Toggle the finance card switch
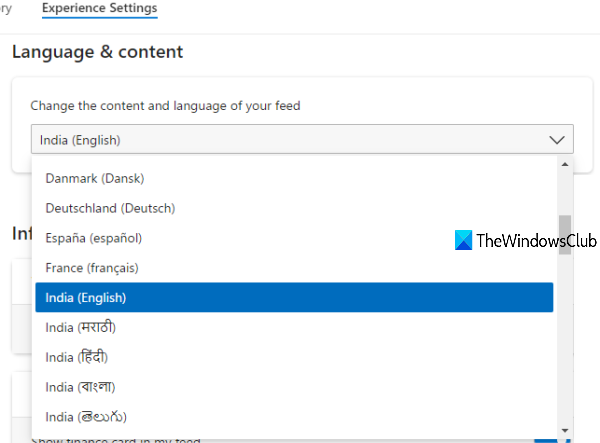This screenshot has width=600, height=443. point(546,437)
